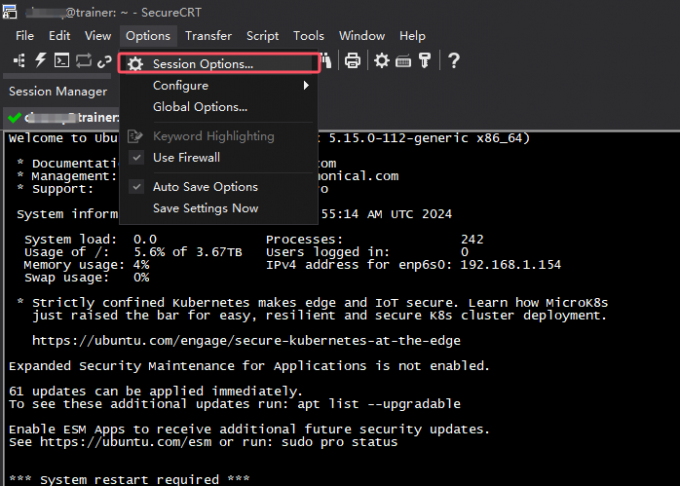Image resolution: width=680 pixels, height=486 pixels.
Task: Click '*** System restart required ***' line
Action: pos(129,479)
